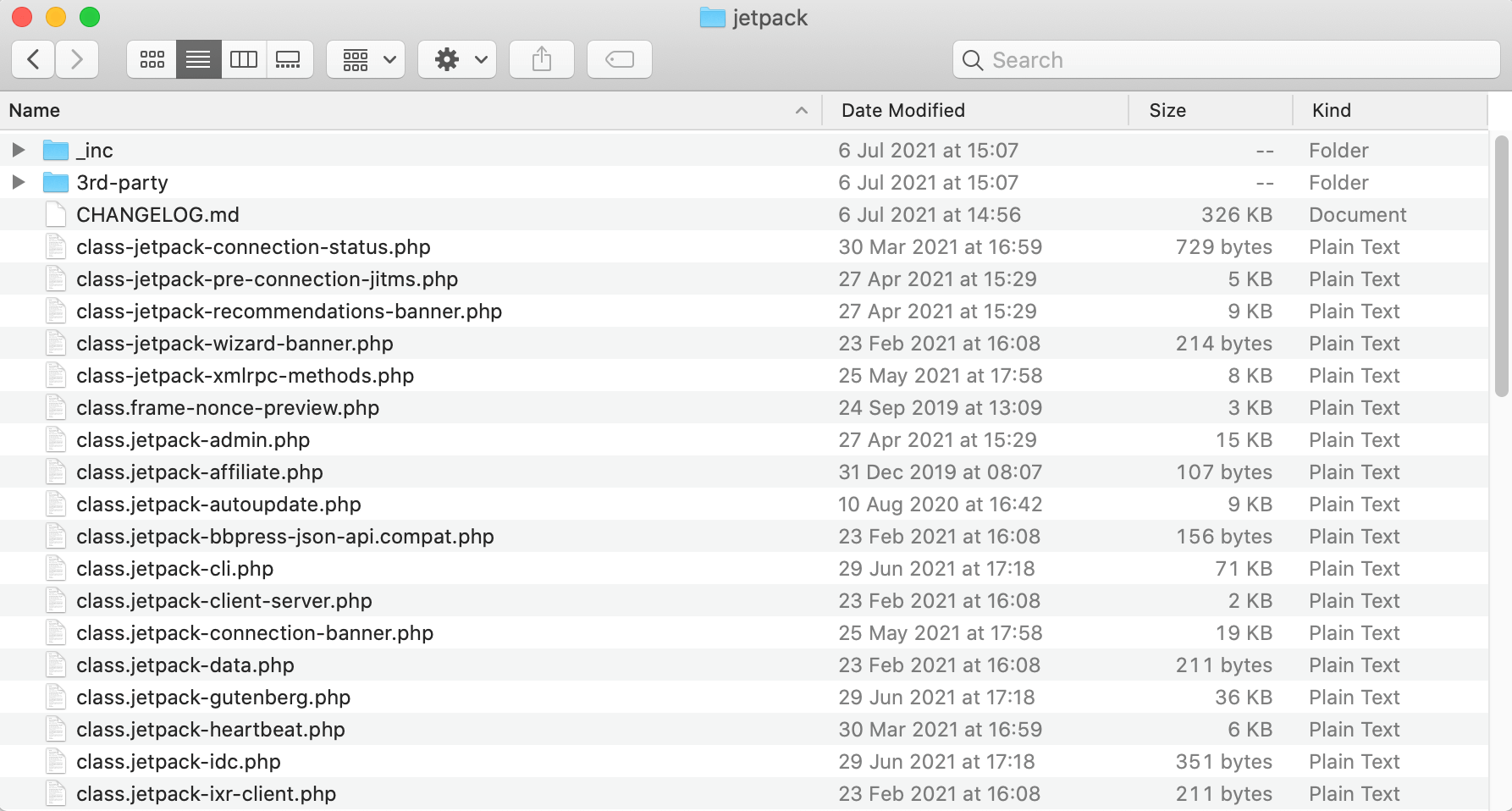The image size is (1512, 811).
Task: Select the CHANGELOG.md file icon
Action: pos(56,215)
